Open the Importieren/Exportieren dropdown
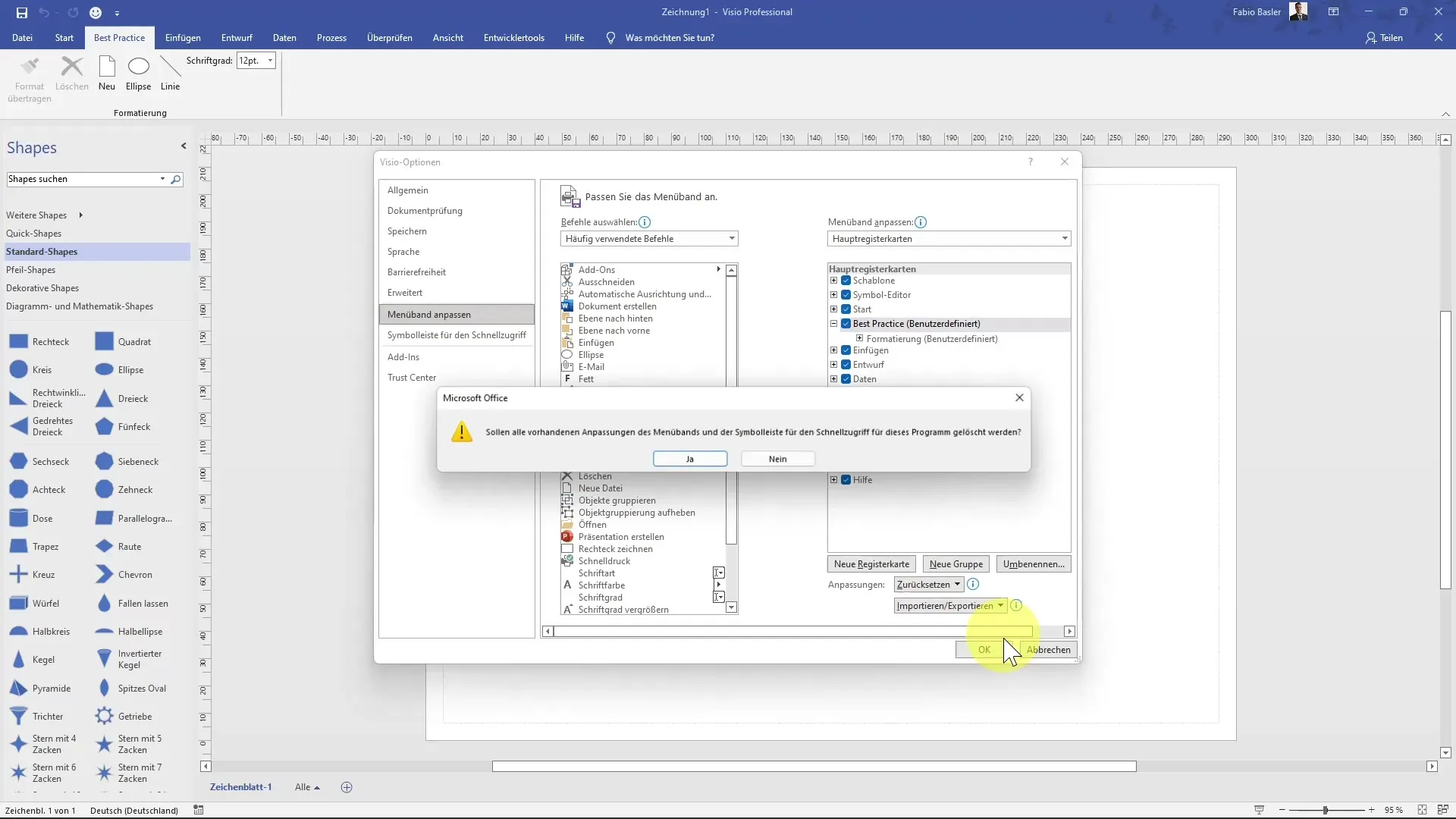1456x819 pixels. coord(950,606)
